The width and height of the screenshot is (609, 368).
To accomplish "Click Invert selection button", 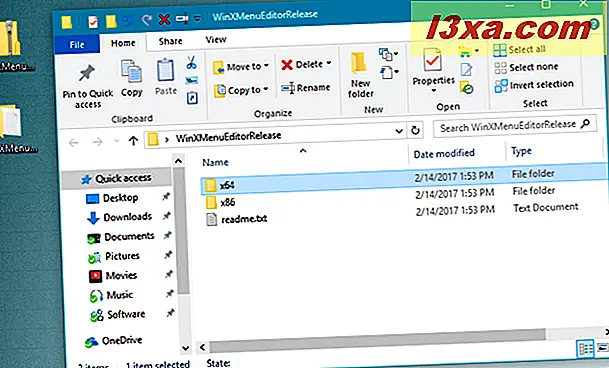I will [534, 85].
